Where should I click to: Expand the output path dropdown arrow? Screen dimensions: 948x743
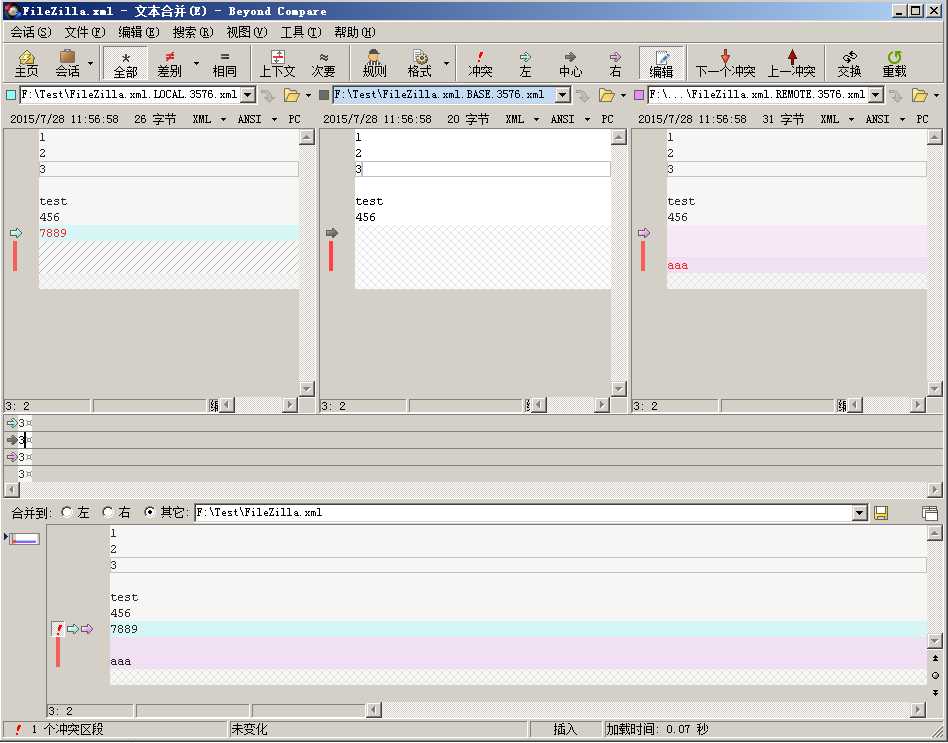pyautogui.click(x=860, y=513)
